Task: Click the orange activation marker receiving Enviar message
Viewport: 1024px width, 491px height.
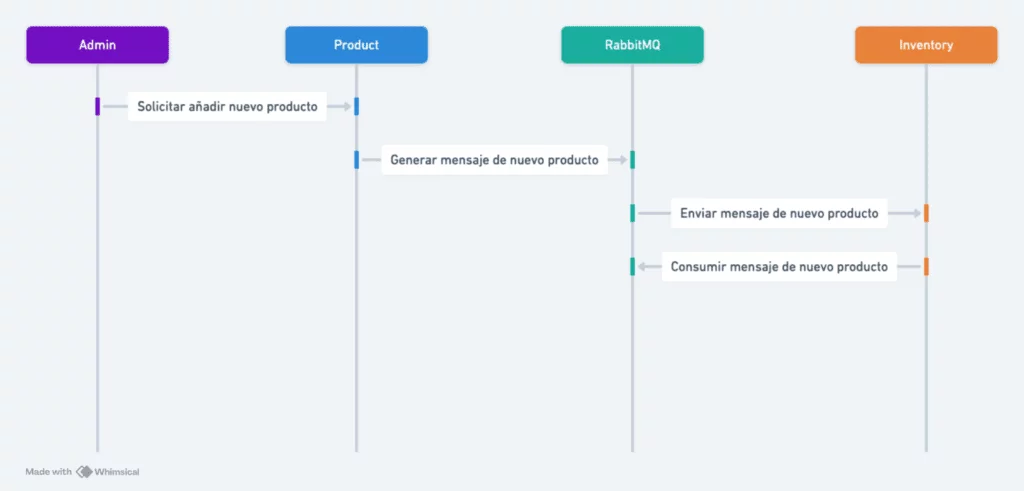Action: point(926,214)
